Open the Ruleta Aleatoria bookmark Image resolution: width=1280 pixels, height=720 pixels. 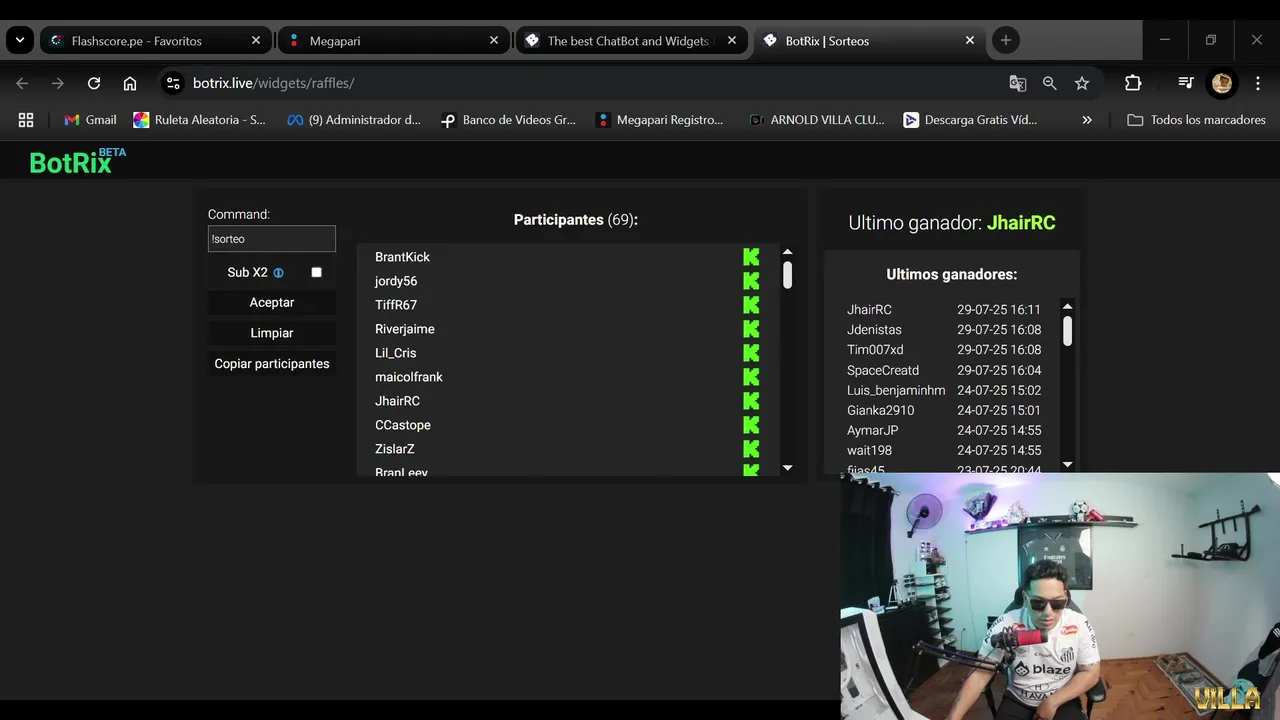(x=200, y=120)
